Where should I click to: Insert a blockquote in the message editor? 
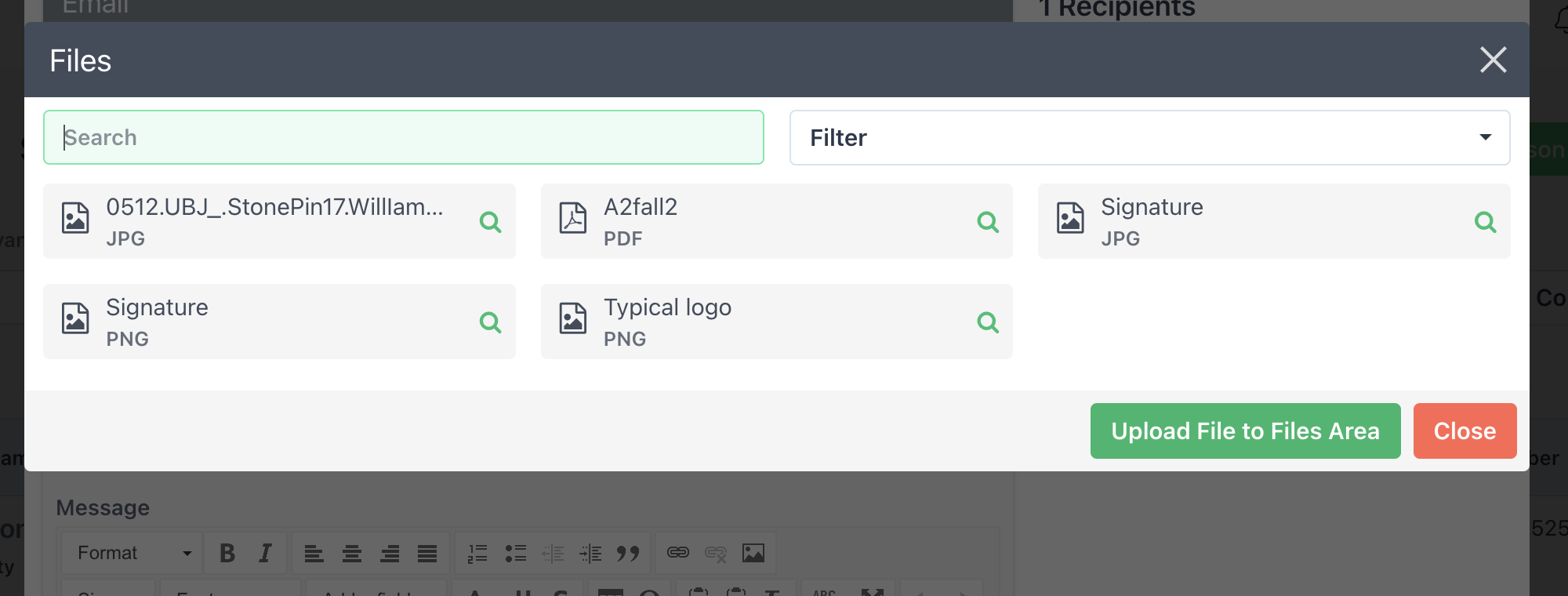coord(626,552)
